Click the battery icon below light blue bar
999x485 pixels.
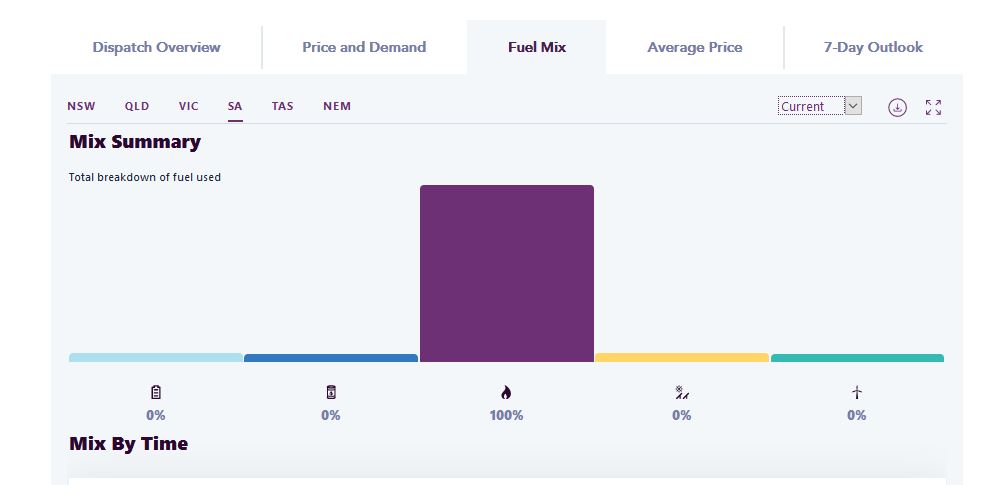coord(156,392)
